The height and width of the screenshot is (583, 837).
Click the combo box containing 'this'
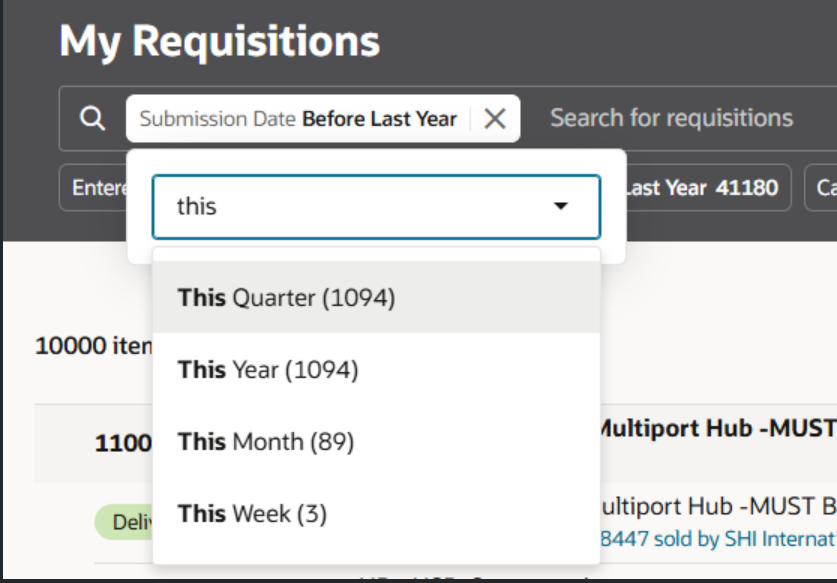[x=376, y=207]
